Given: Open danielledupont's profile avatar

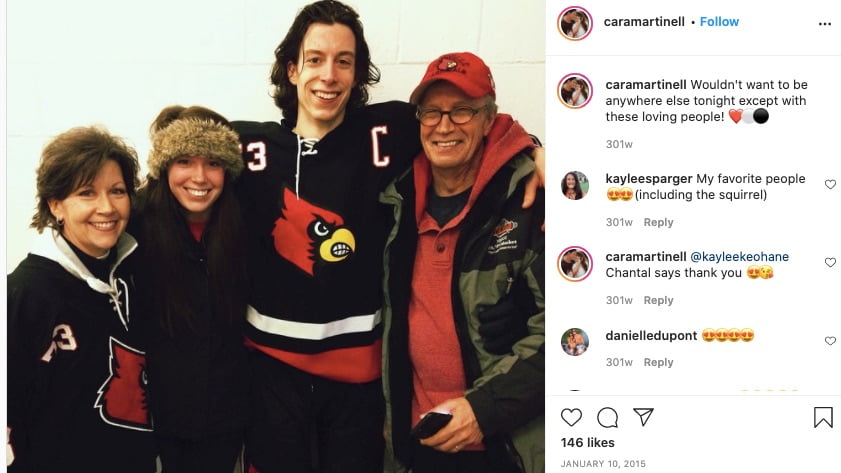Looking at the screenshot, I should click(x=574, y=342).
